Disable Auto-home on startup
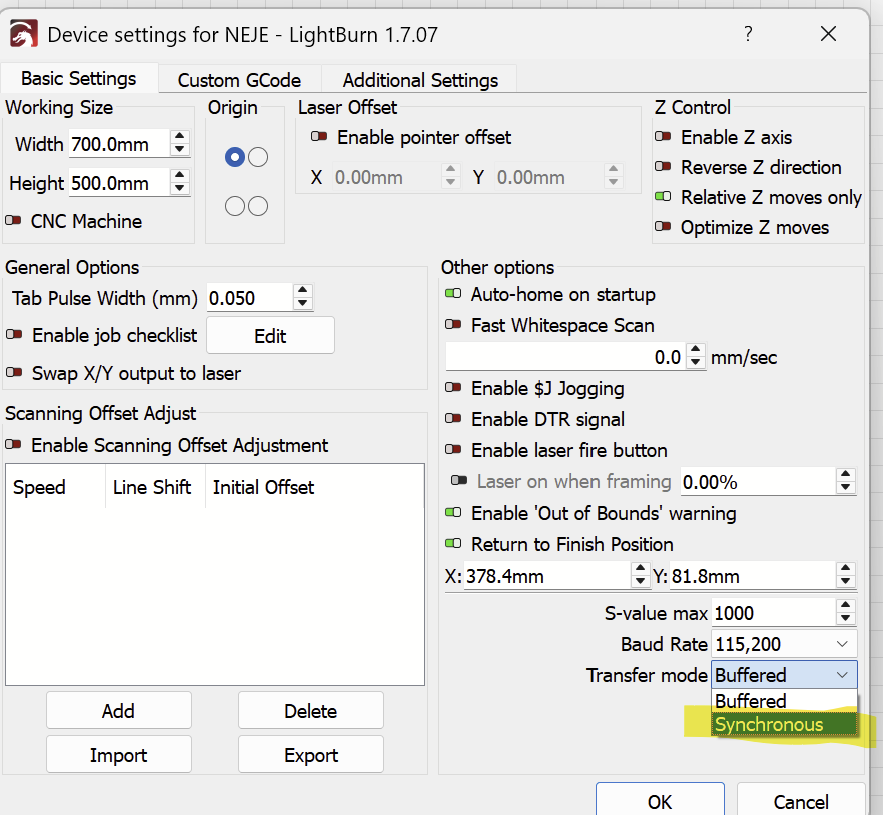The width and height of the screenshot is (883, 815). tap(453, 294)
